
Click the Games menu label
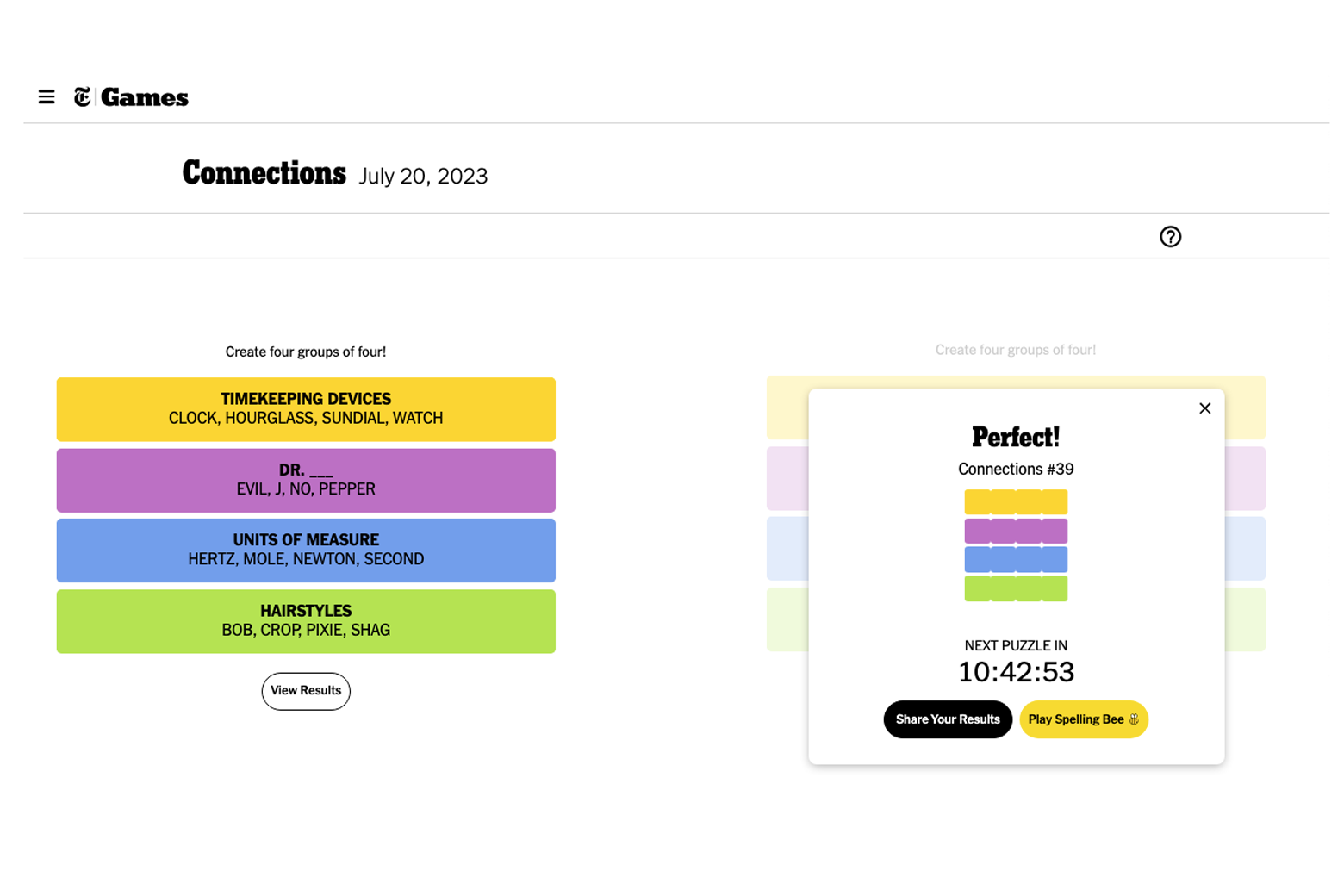click(x=144, y=96)
